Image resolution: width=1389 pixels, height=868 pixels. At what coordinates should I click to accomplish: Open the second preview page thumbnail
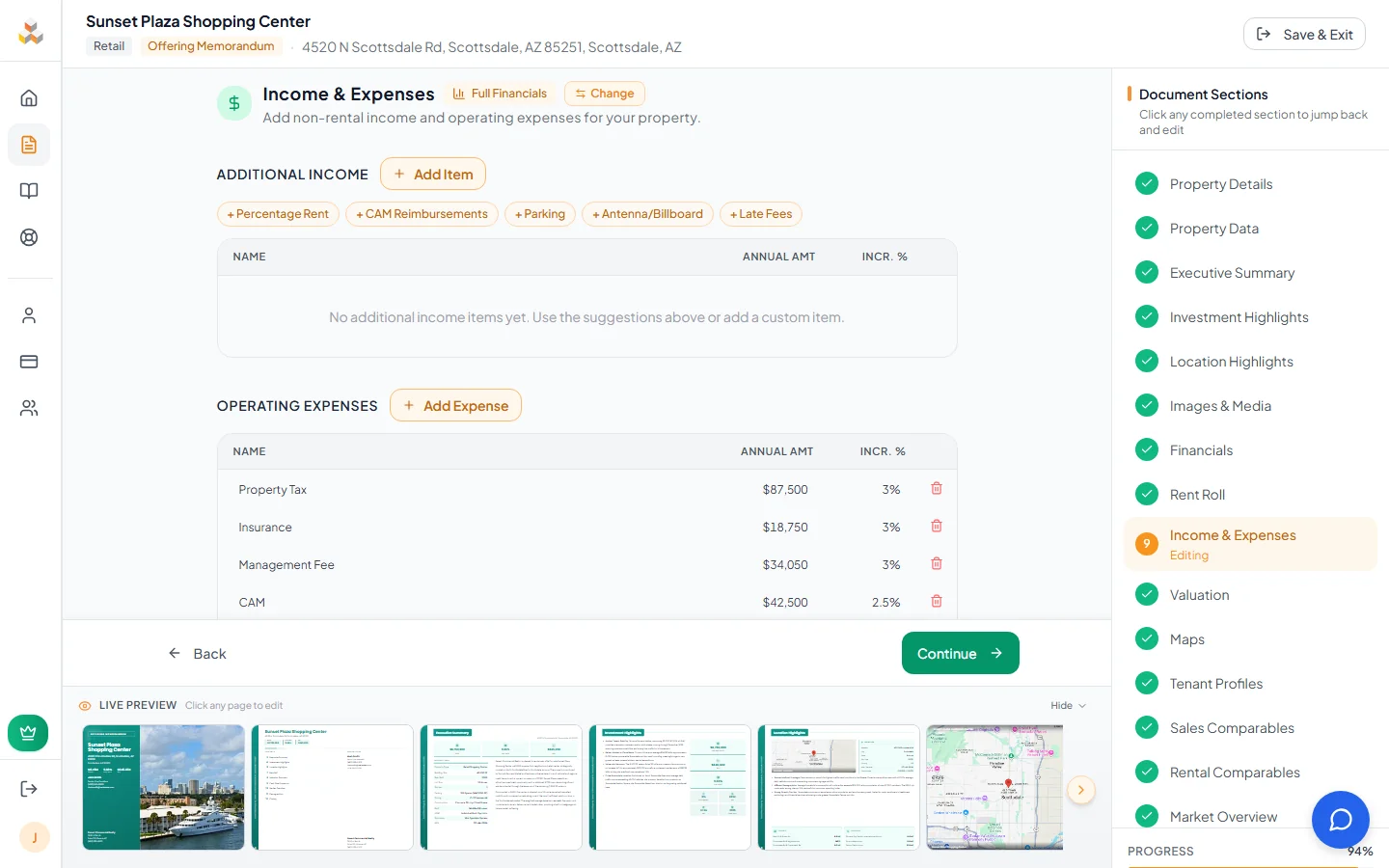(332, 788)
